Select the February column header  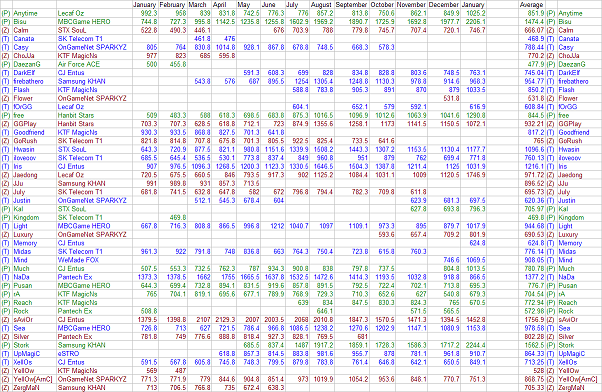coord(172,5)
